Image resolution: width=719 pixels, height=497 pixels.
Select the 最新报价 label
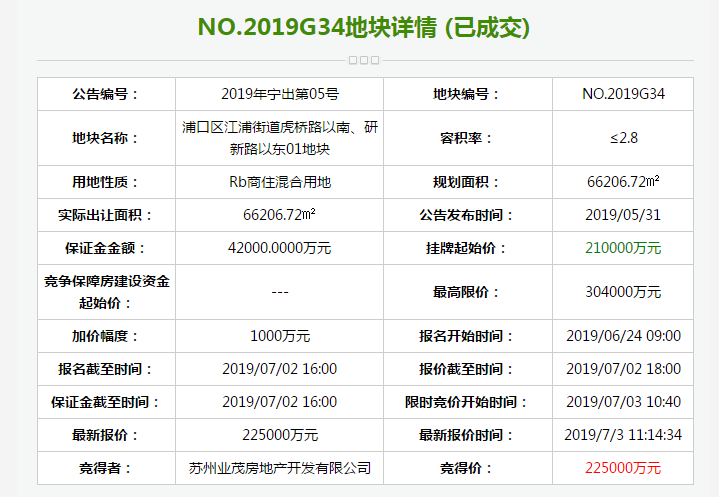[106, 435]
